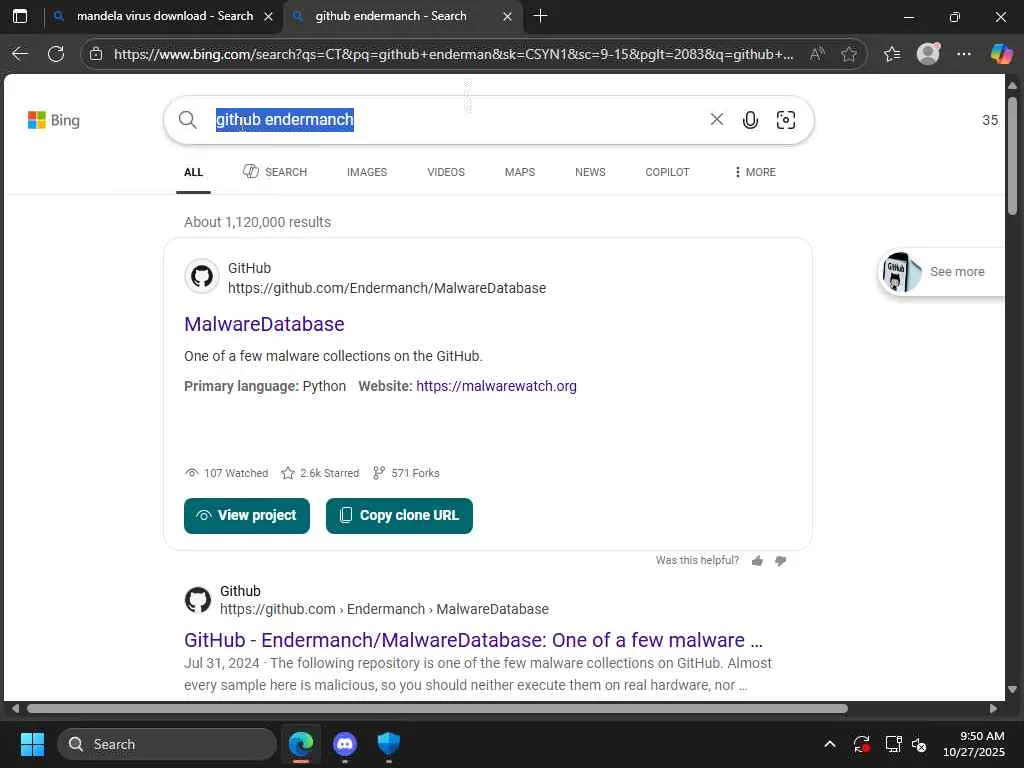
Task: Activate read aloud icon in address bar
Action: pyautogui.click(x=816, y=54)
